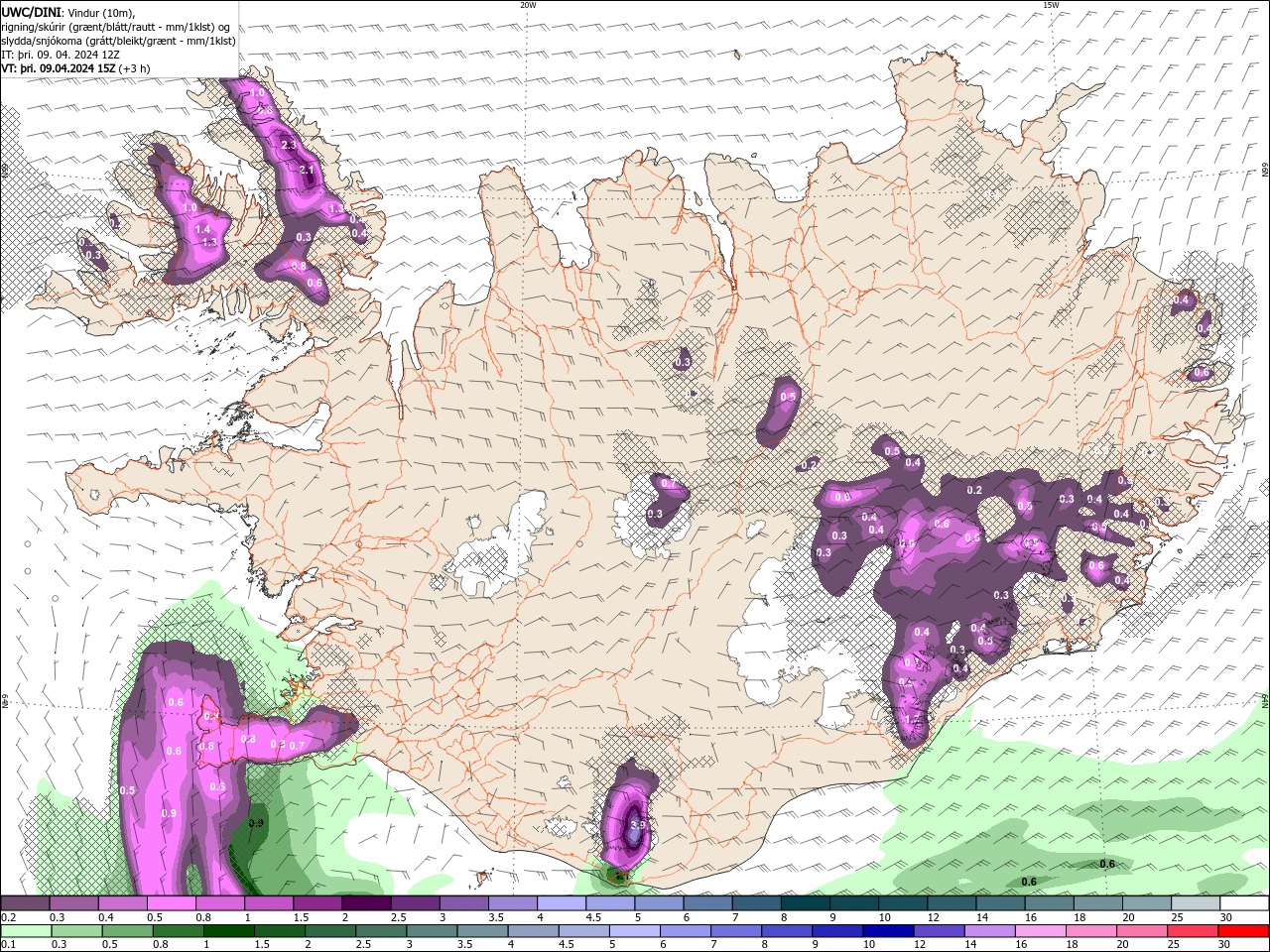Select the bright pink 0.5 swatch in the top legend row
The height and width of the screenshot is (952, 1270).
click(x=171, y=903)
